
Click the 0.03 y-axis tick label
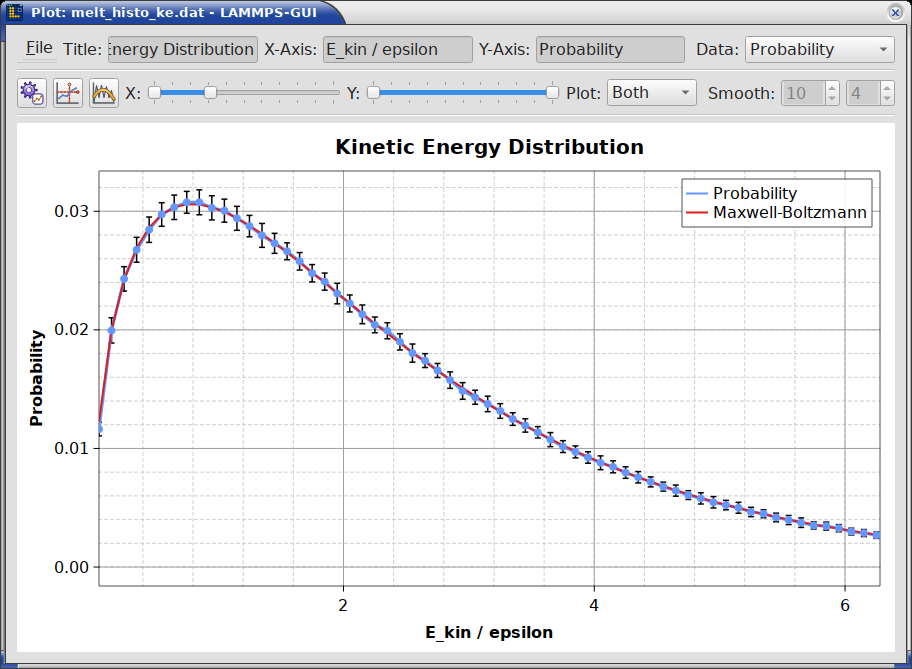tap(72, 211)
